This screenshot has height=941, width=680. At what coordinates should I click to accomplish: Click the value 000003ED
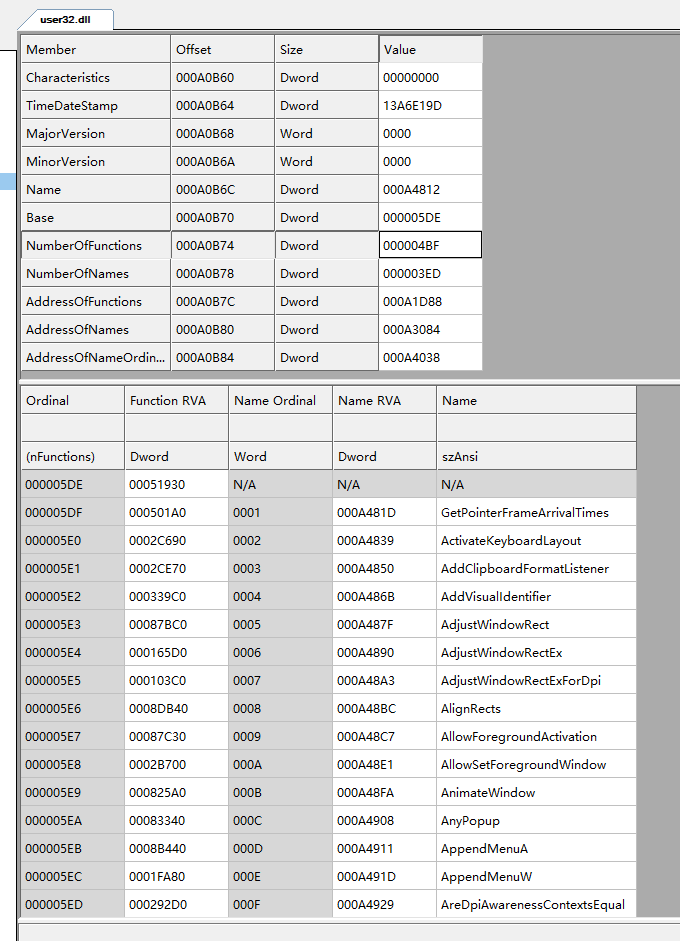click(x=430, y=274)
